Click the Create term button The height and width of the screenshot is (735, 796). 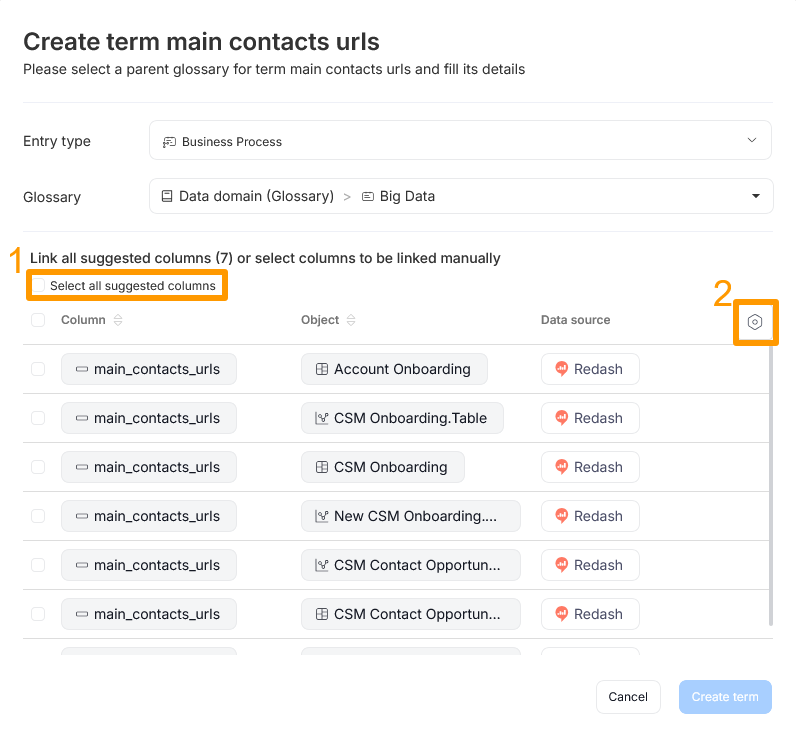pos(725,697)
